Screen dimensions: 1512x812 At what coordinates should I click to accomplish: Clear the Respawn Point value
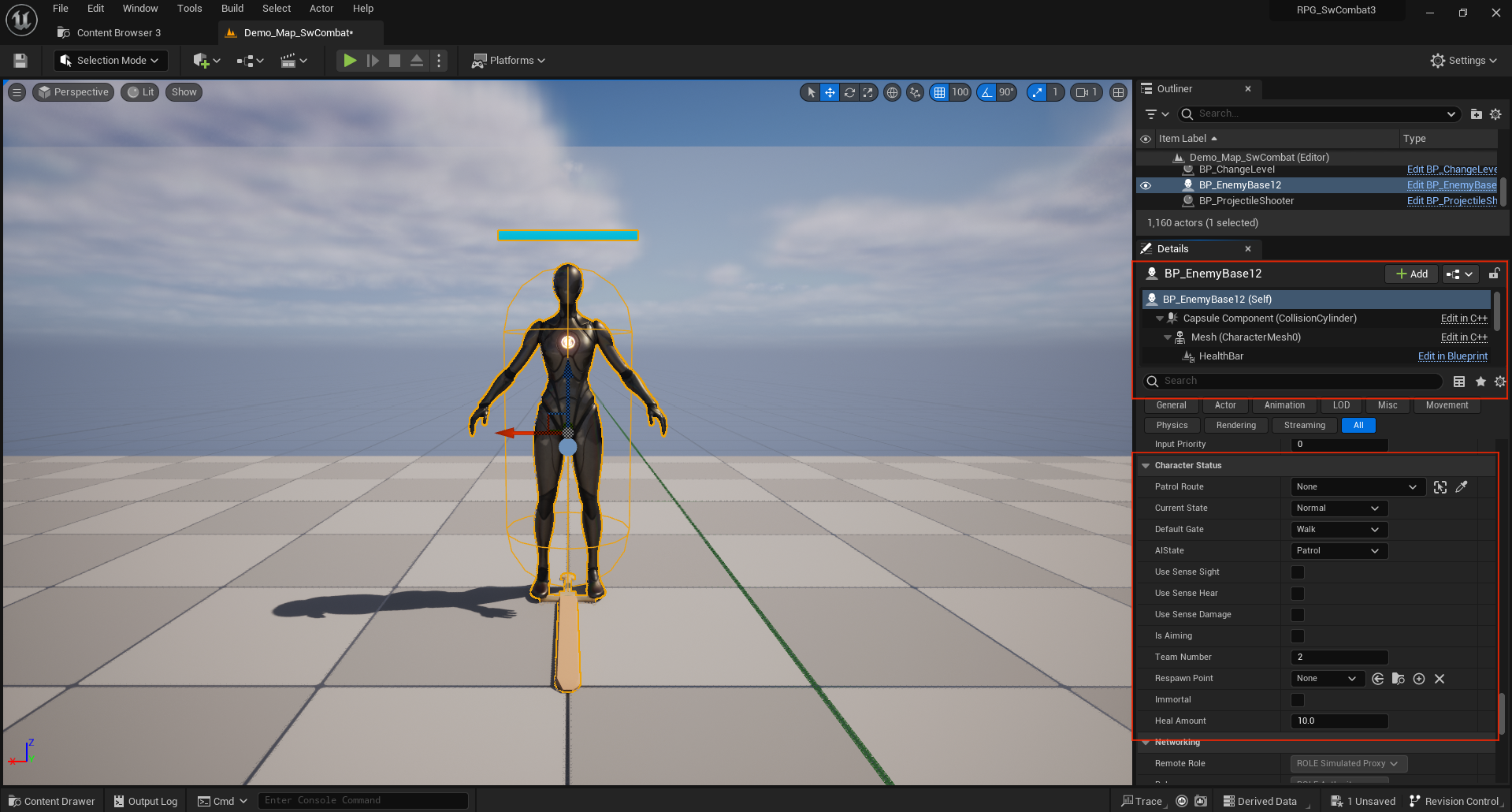point(1440,679)
